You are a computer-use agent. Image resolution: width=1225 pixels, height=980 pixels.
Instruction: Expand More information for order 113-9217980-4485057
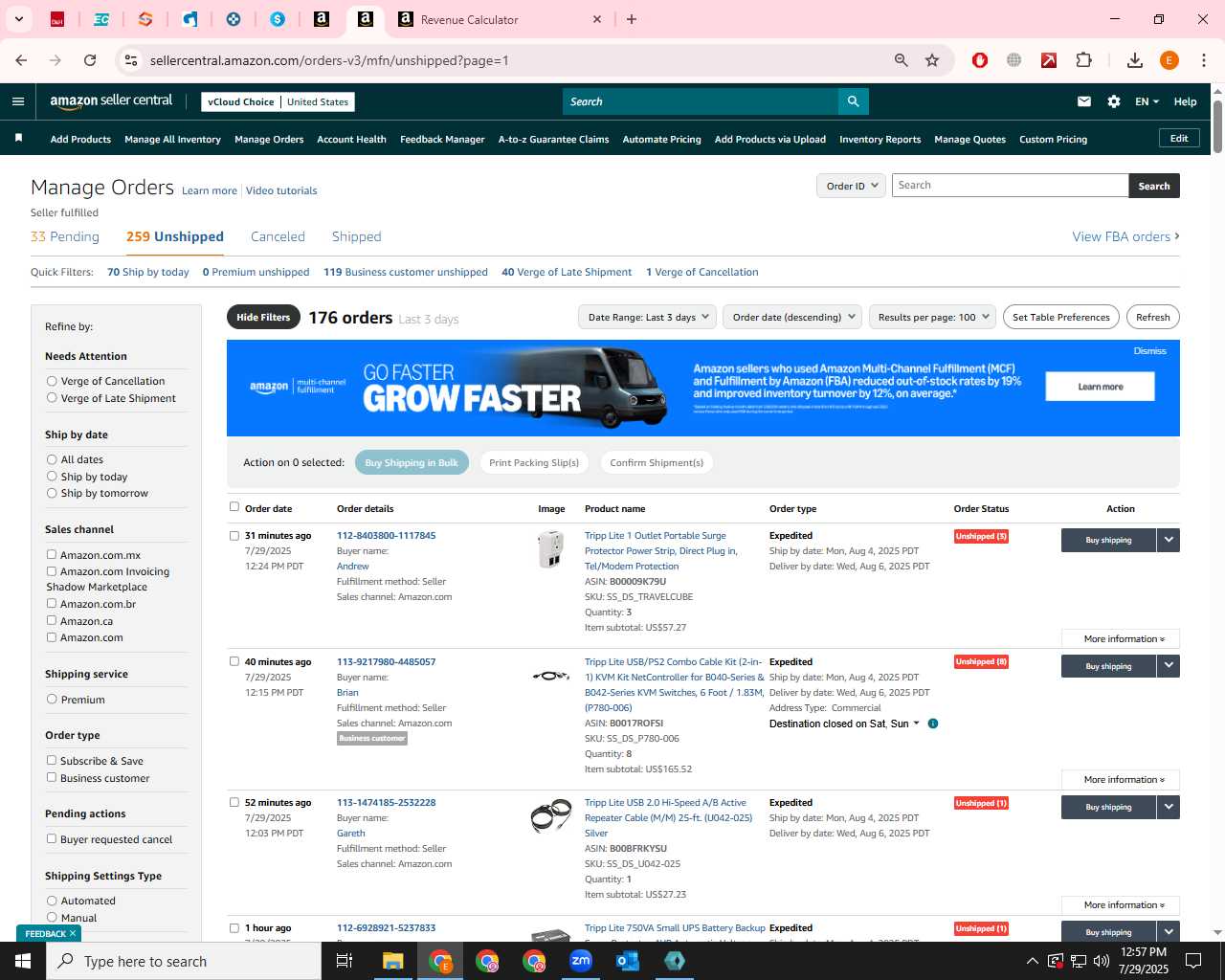click(1121, 780)
